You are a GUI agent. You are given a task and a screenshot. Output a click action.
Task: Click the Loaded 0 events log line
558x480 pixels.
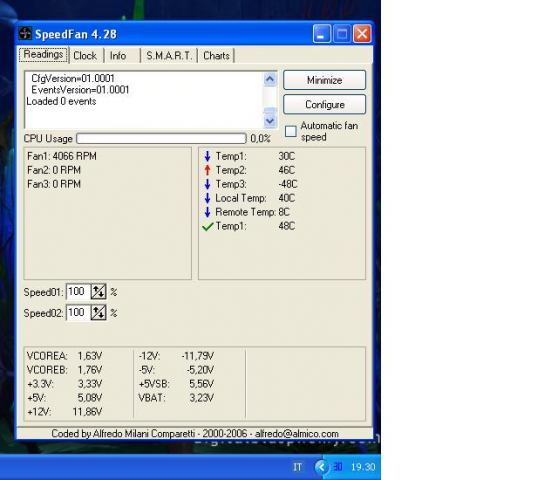point(61,101)
